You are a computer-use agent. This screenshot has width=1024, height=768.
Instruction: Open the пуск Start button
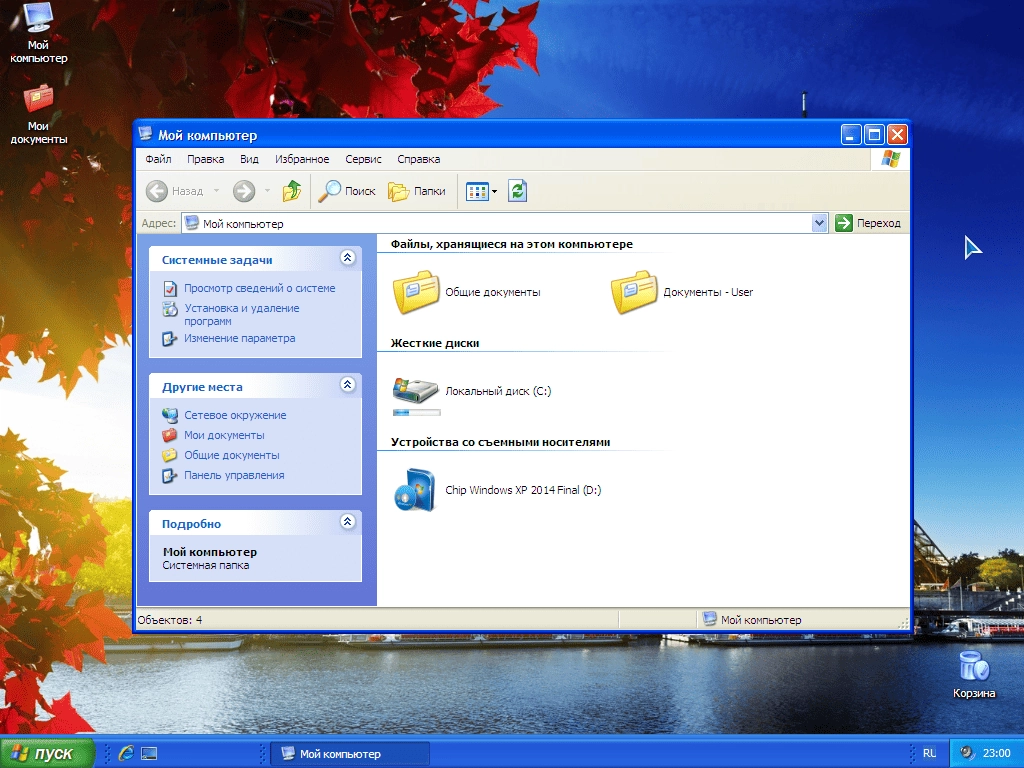point(47,753)
